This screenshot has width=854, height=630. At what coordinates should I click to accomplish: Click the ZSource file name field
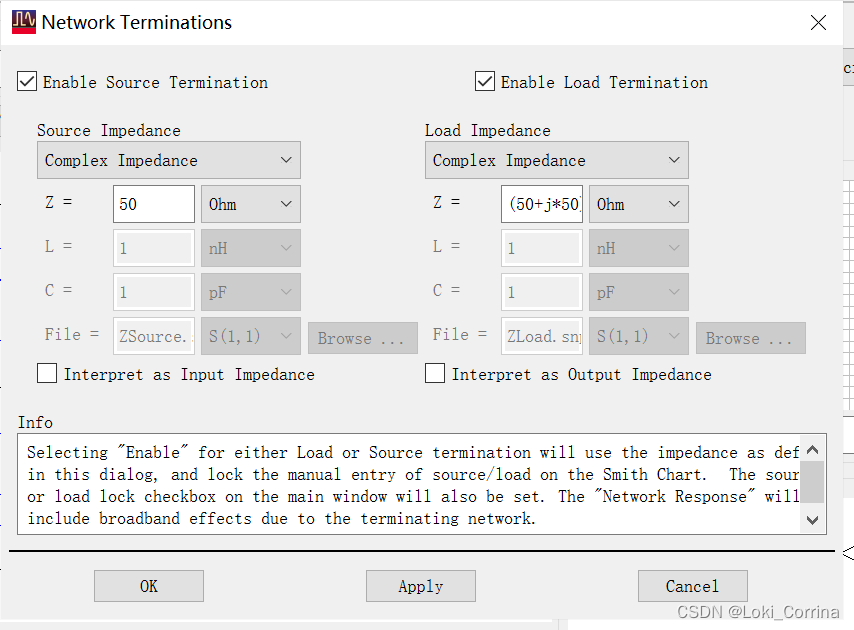click(x=154, y=336)
